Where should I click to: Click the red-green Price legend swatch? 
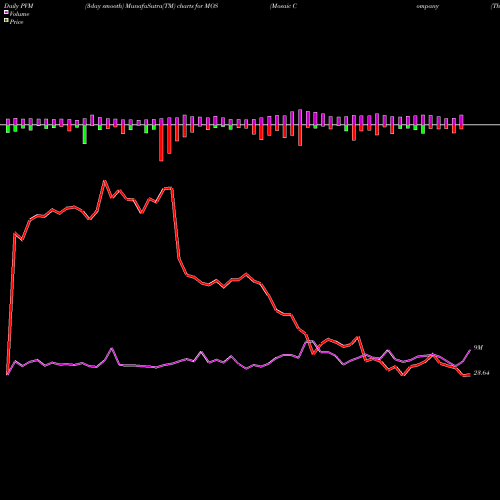pos(6,21)
